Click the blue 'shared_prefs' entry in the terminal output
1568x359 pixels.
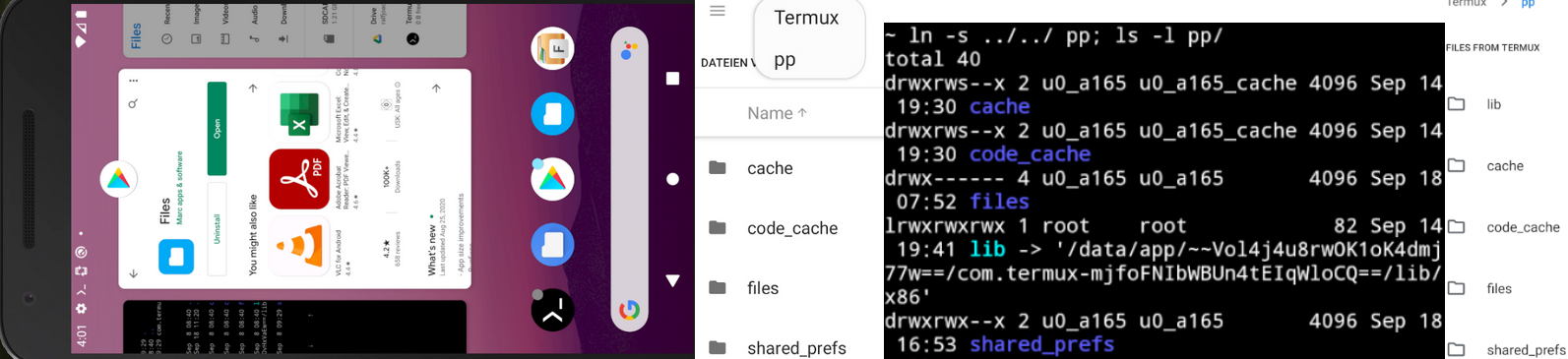1041,344
